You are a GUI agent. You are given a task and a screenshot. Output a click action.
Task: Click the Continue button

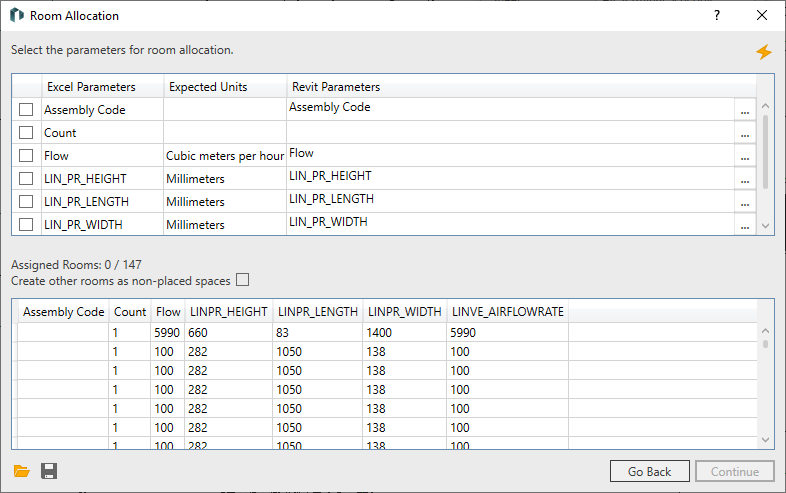click(734, 471)
